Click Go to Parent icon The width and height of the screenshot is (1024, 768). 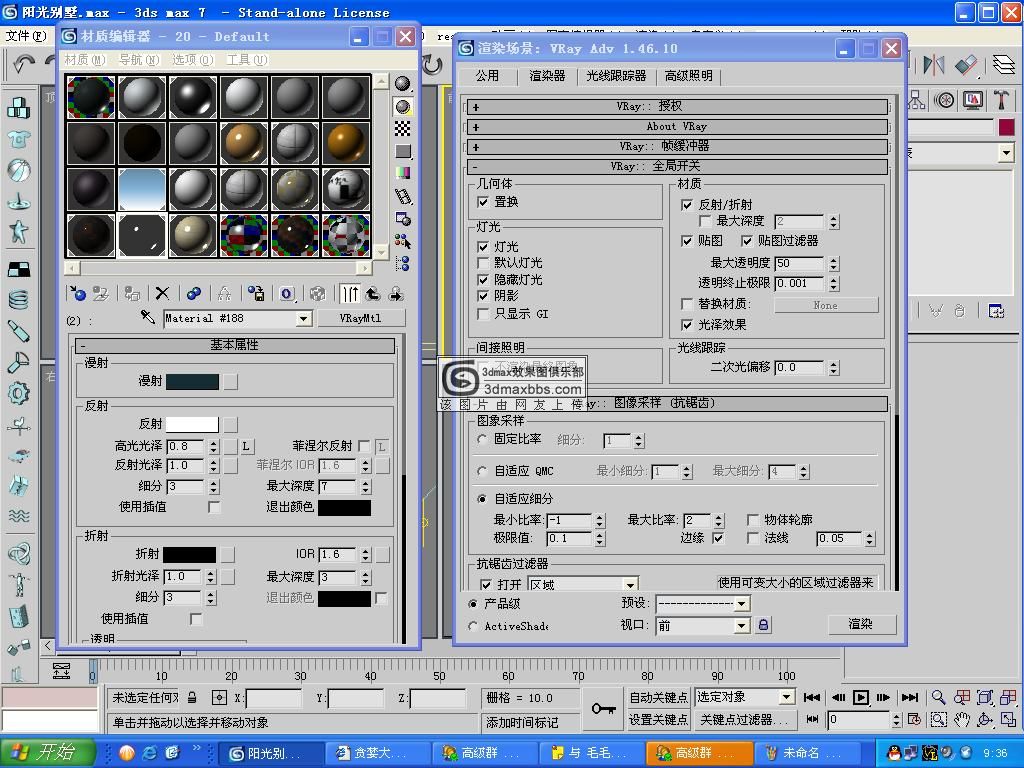point(372,293)
